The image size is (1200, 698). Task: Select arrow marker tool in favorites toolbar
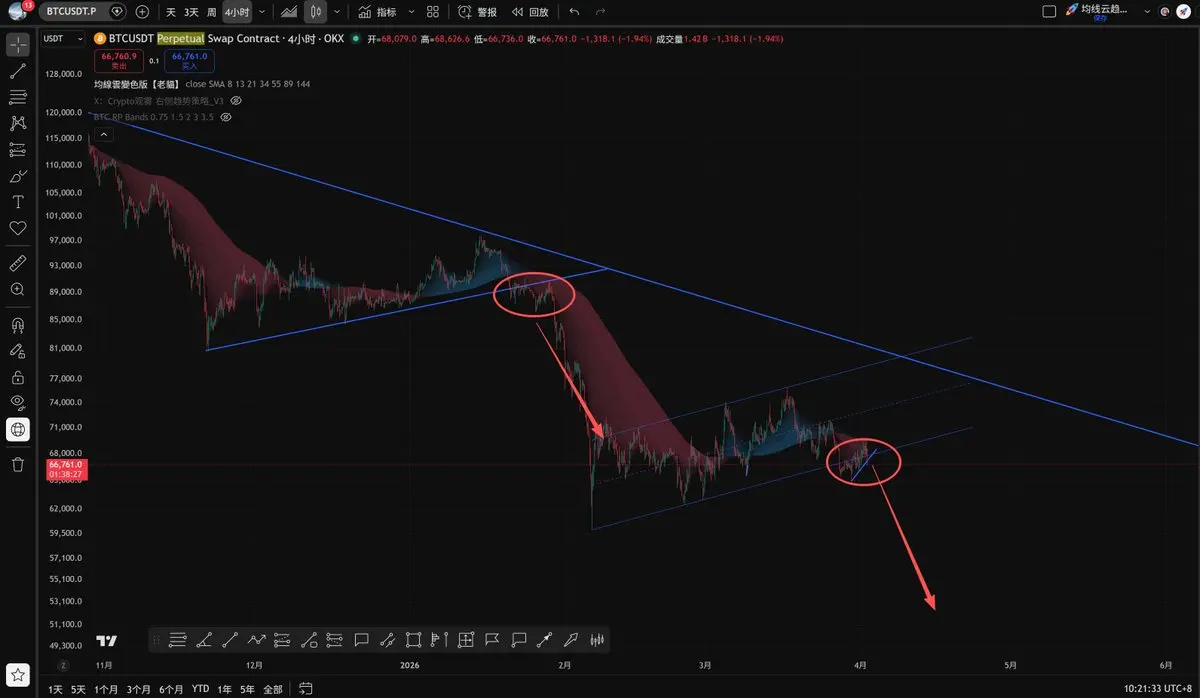click(x=571, y=640)
